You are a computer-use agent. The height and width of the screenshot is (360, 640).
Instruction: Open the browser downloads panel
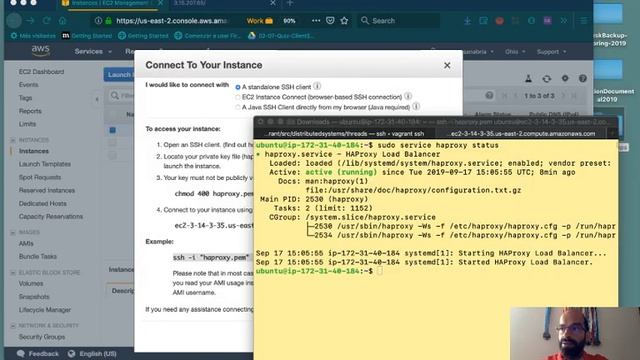(467, 20)
